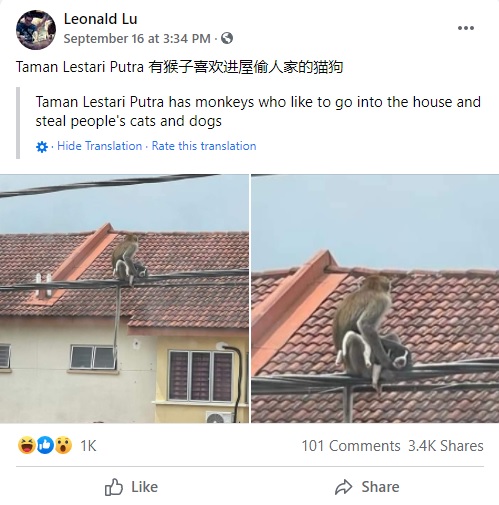Click the public globe privacy icon
The image size is (499, 505).
pos(227,38)
